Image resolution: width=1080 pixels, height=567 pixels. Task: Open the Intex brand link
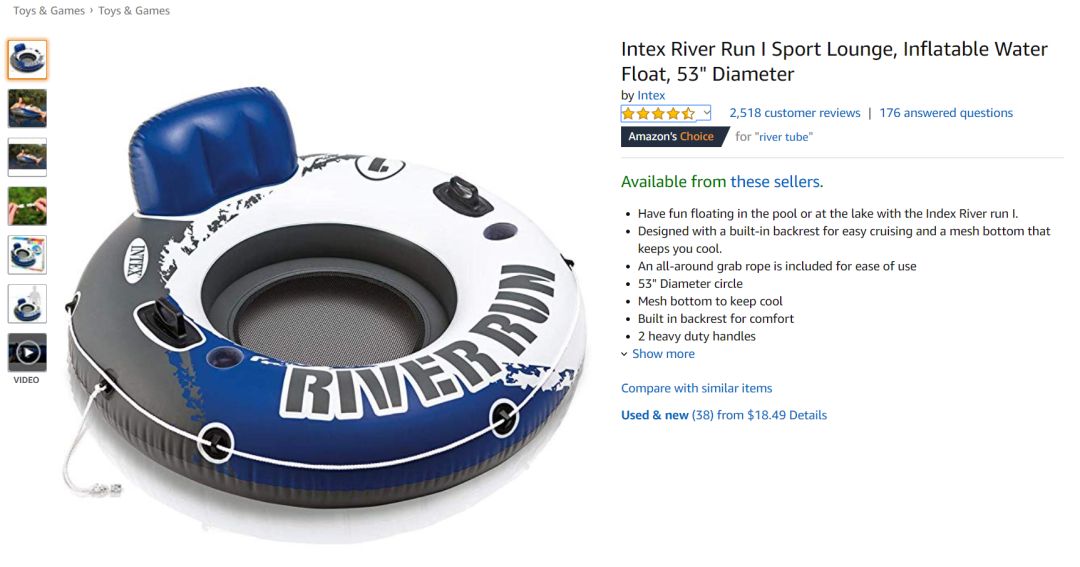click(651, 95)
